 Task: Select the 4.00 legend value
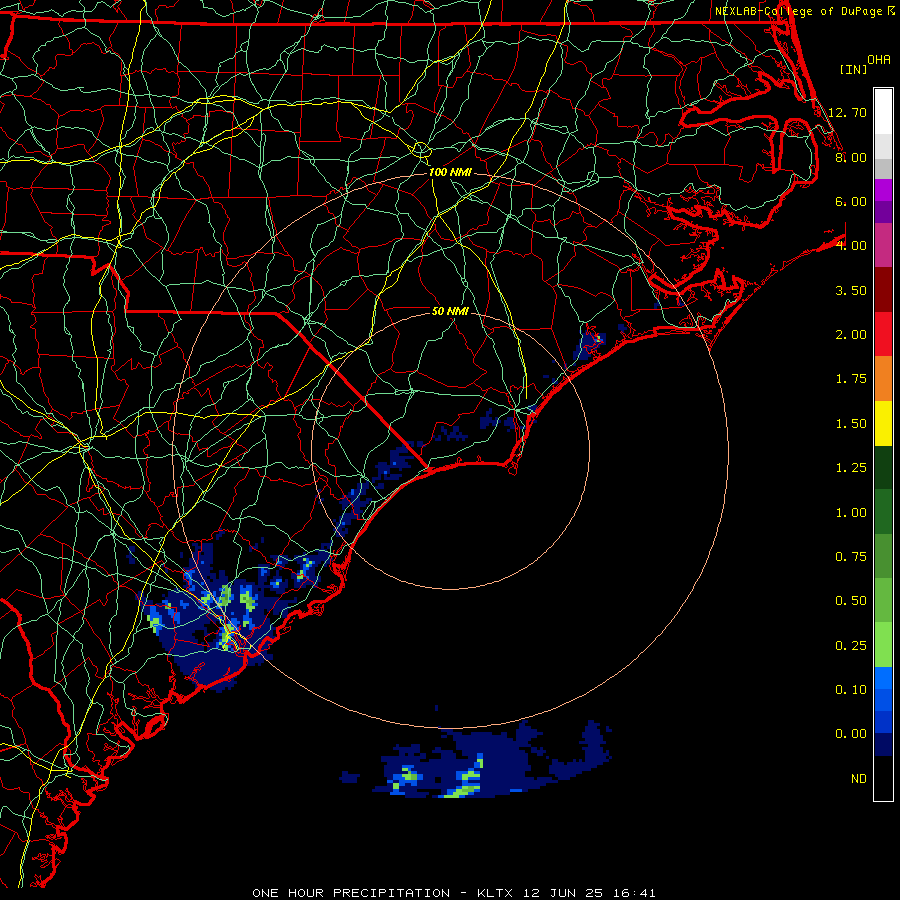[x=851, y=246]
